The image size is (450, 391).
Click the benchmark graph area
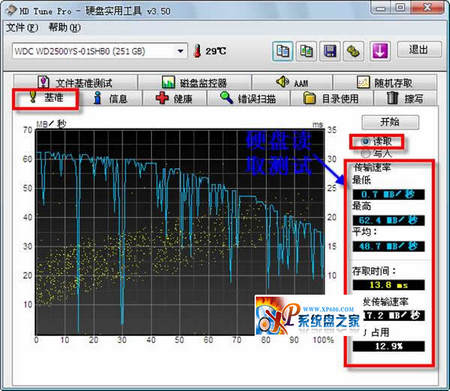point(180,232)
